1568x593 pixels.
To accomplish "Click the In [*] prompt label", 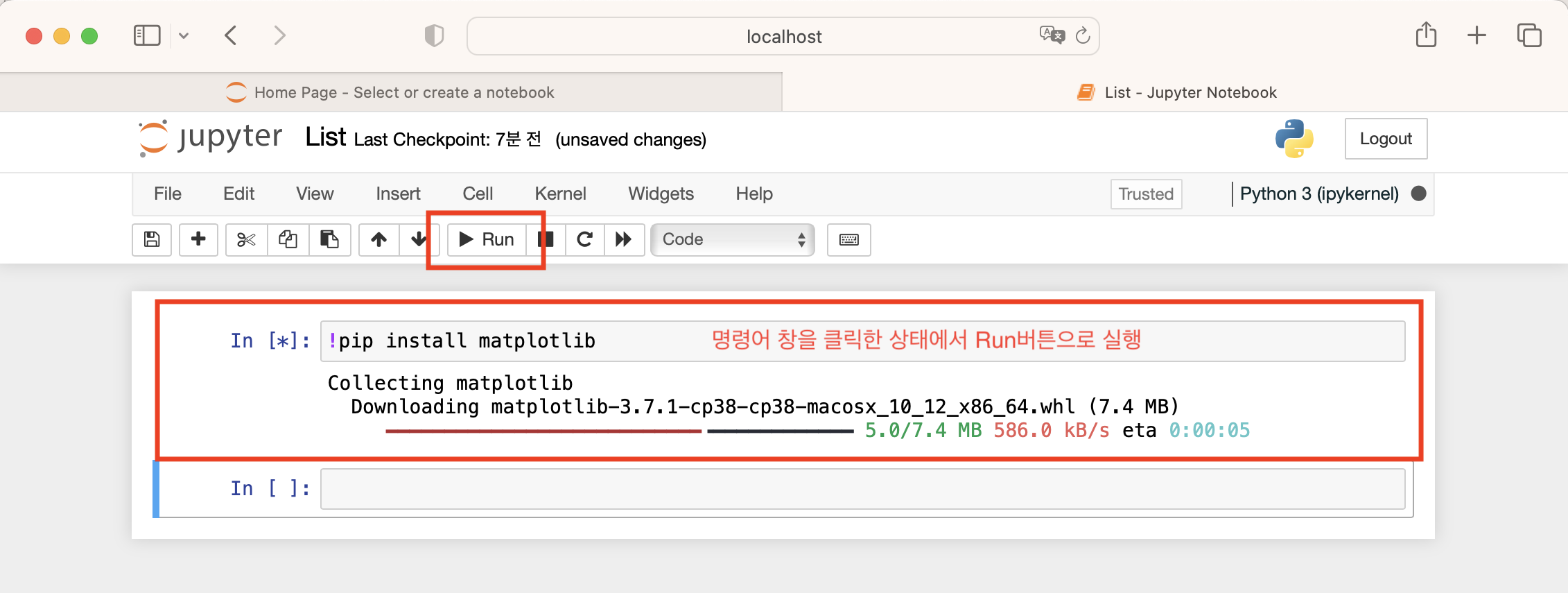I will pyautogui.click(x=270, y=341).
